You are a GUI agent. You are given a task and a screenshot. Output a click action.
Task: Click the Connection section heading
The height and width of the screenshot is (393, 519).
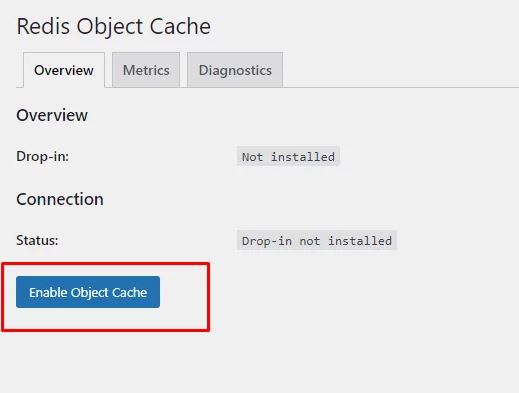click(x=60, y=199)
